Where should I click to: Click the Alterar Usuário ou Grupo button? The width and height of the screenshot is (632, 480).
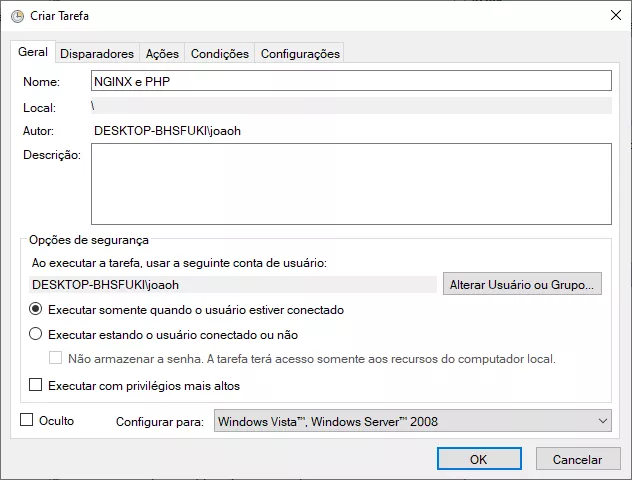[x=522, y=284]
